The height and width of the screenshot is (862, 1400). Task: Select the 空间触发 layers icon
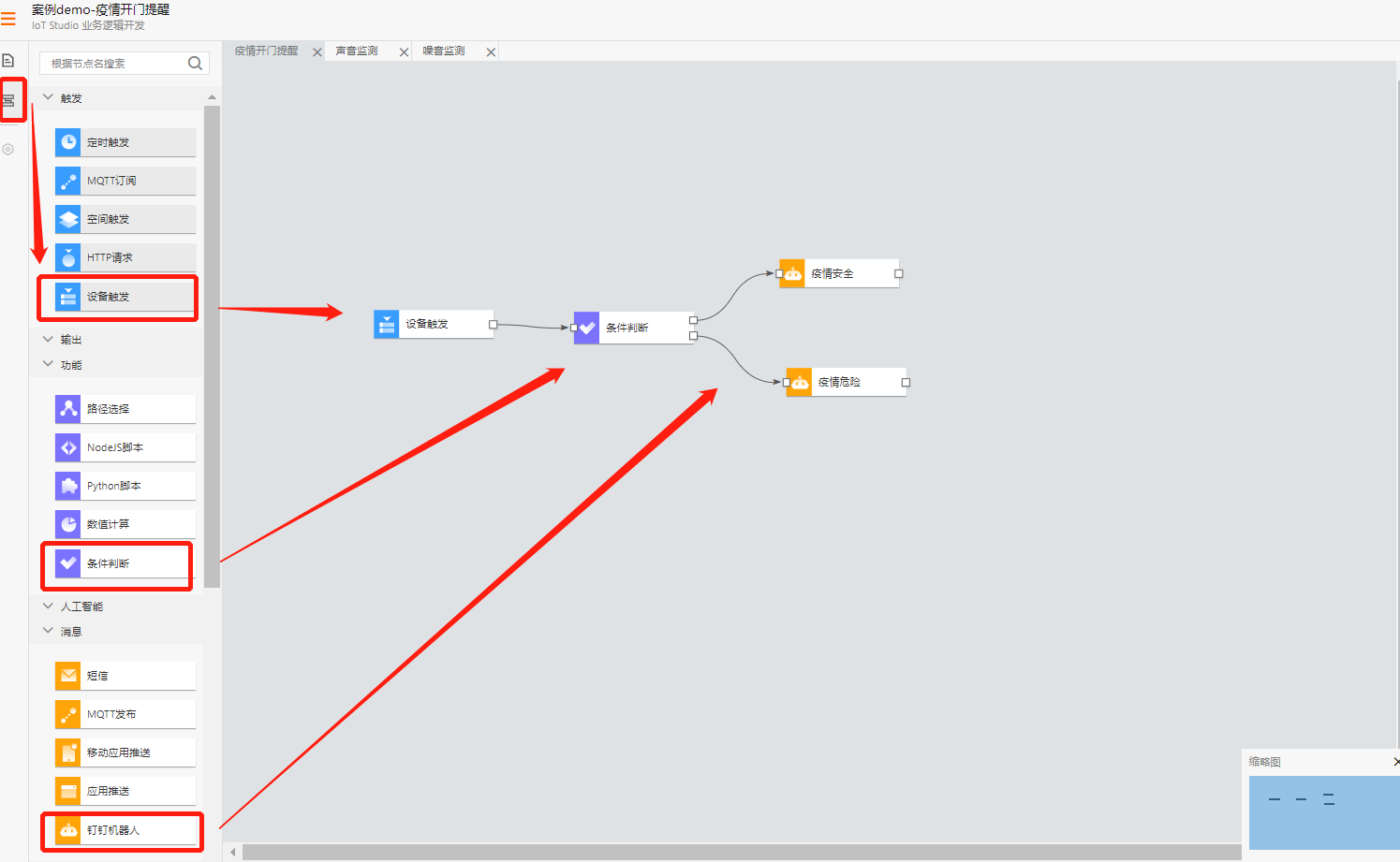coord(68,219)
